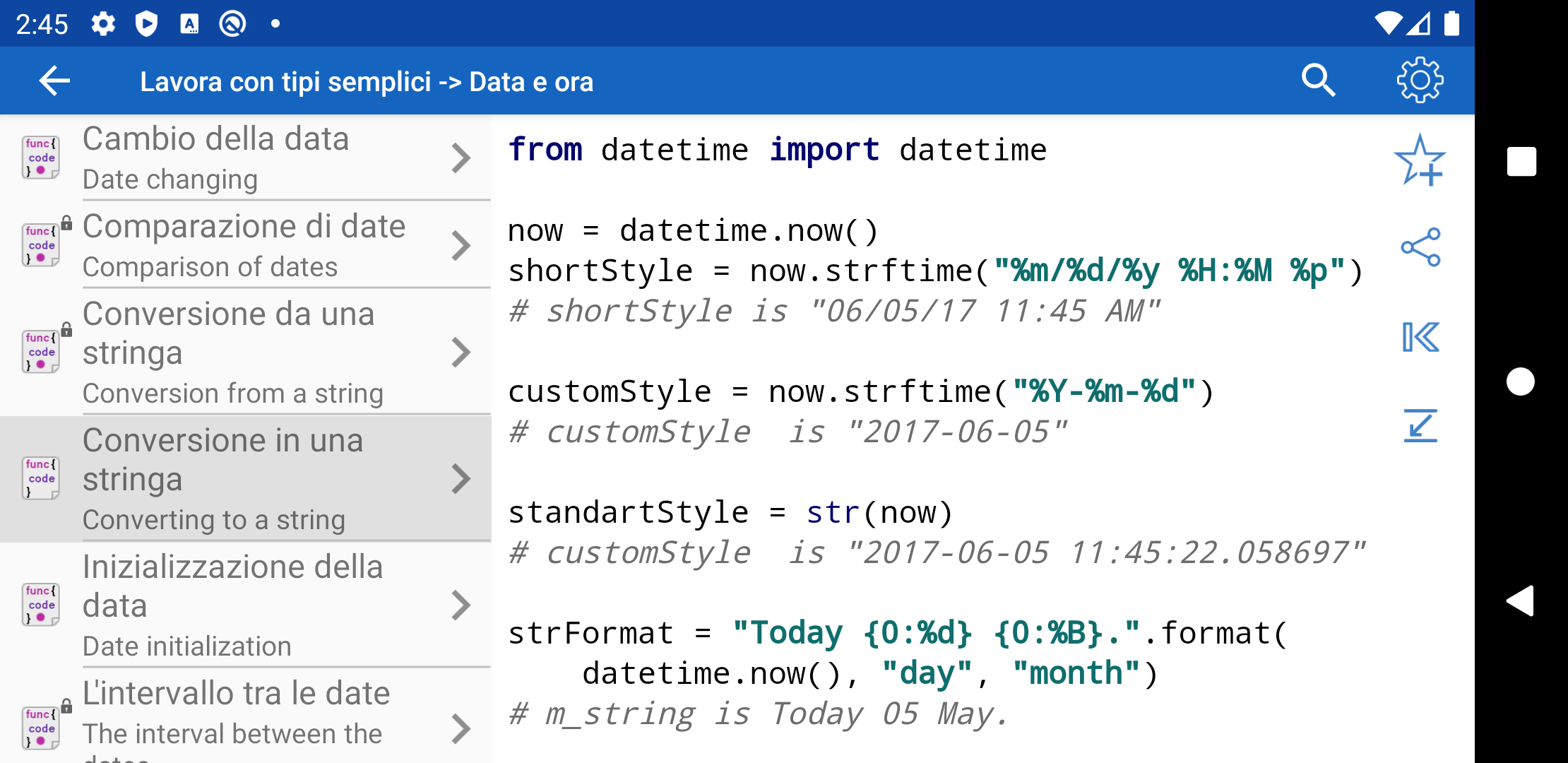1568x763 pixels.
Task: Expand chevron for Cambio della data
Action: (x=461, y=158)
